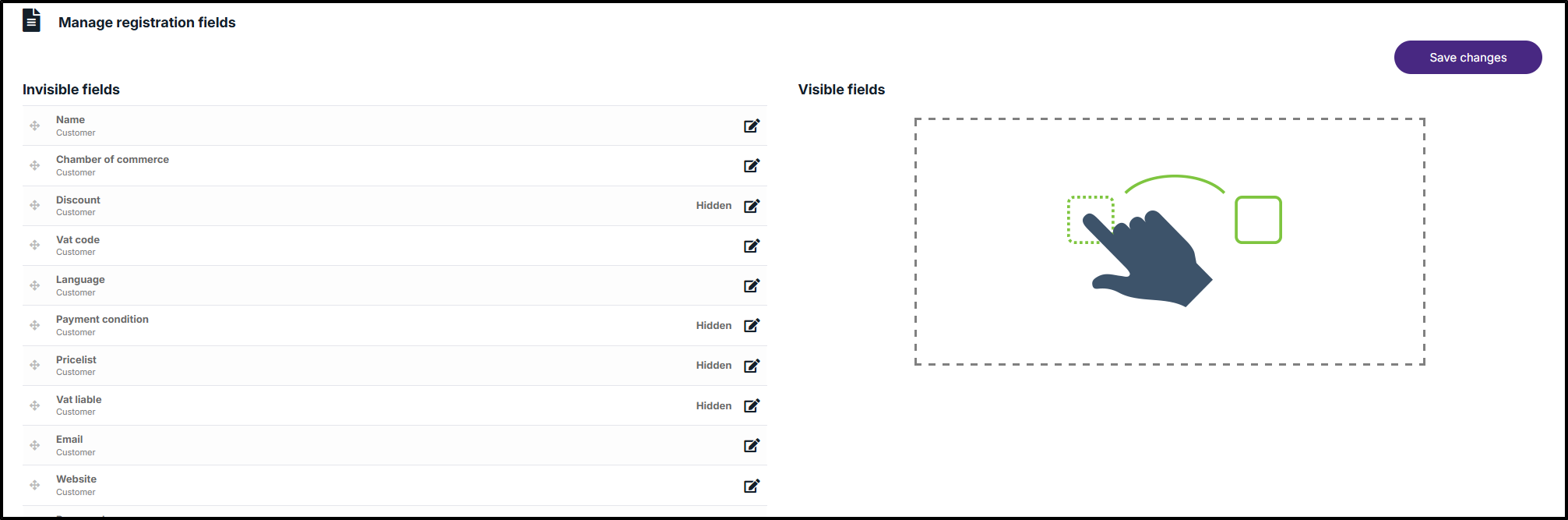This screenshot has width=1568, height=520.
Task: Select the Name row drag handle
Action: point(35,126)
